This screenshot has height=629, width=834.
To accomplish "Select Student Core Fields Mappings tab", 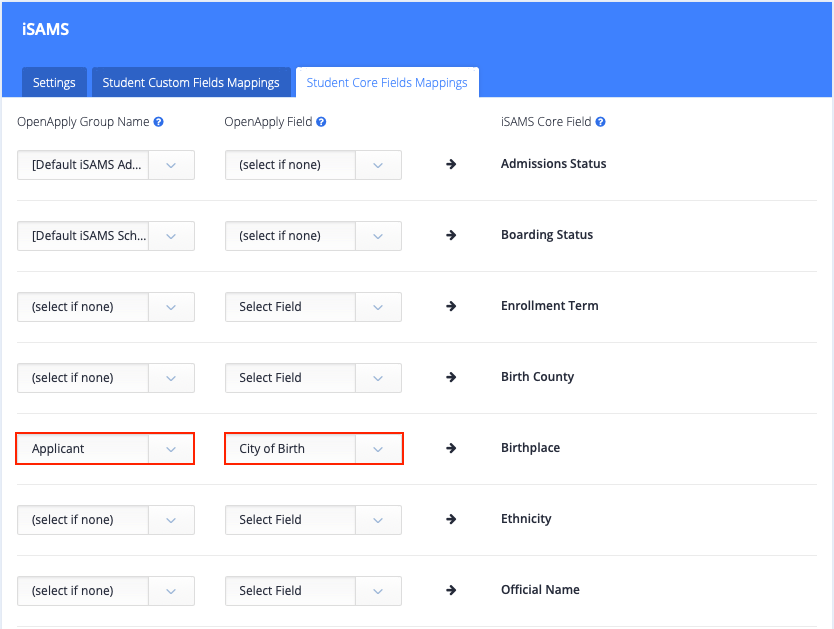I will point(387,82).
